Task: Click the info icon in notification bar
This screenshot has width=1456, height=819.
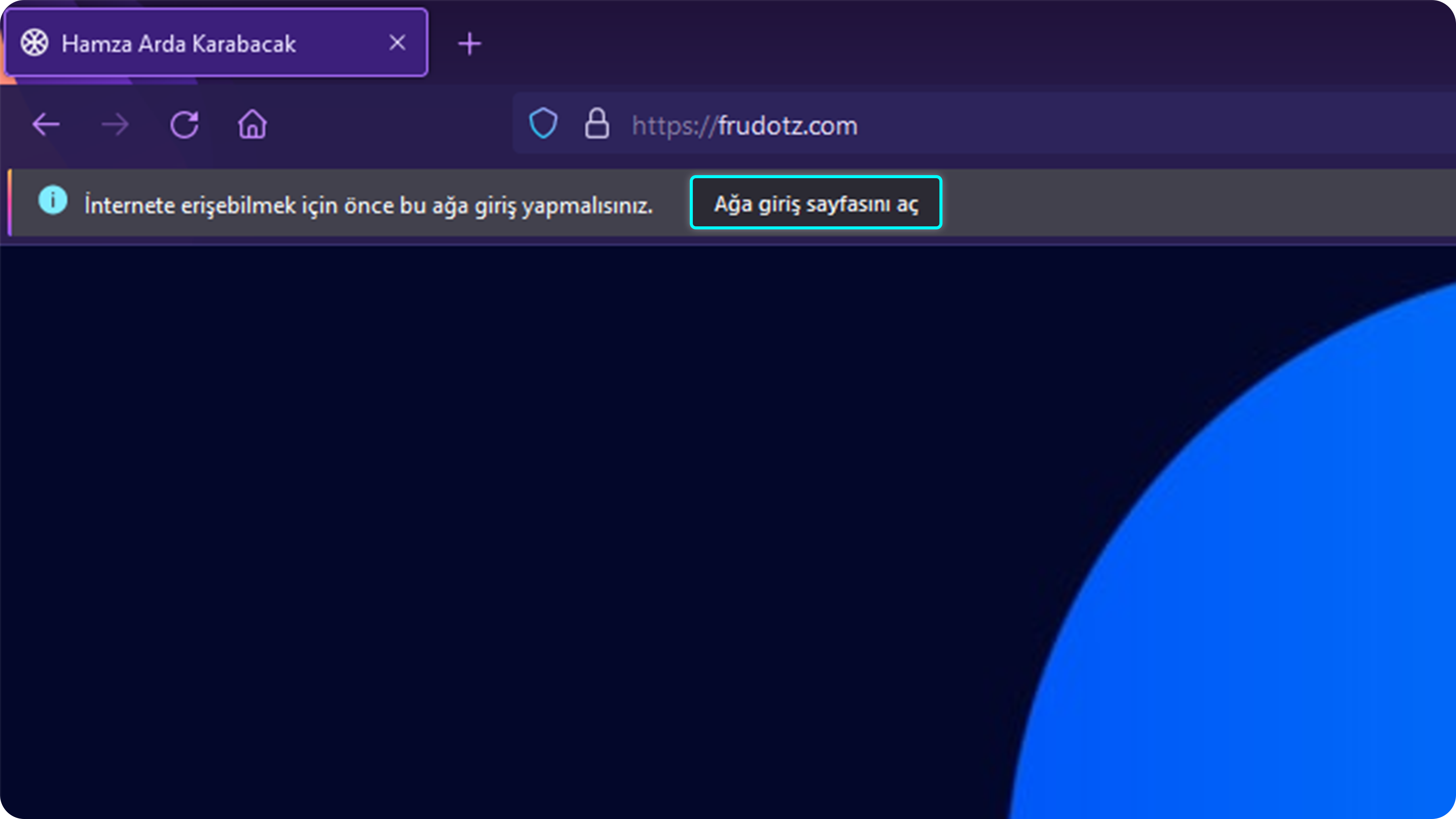Action: coord(53,200)
